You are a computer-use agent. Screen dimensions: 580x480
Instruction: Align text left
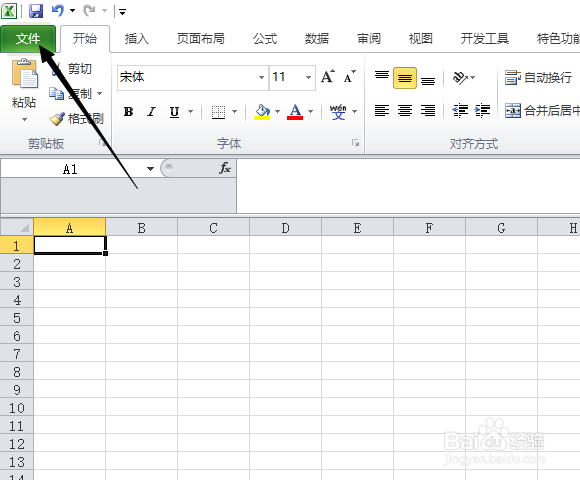pos(382,111)
